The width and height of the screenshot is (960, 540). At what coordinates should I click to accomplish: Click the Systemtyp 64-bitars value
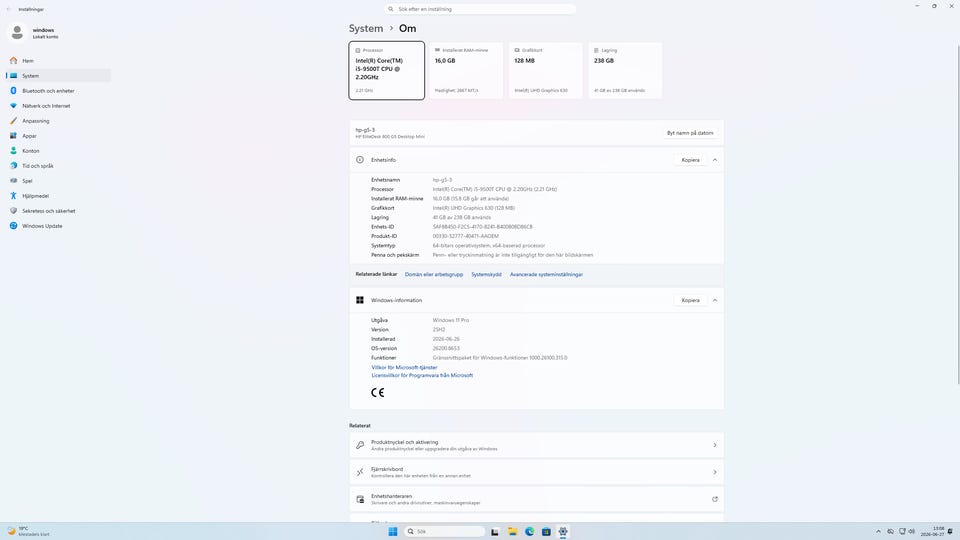click(489, 246)
